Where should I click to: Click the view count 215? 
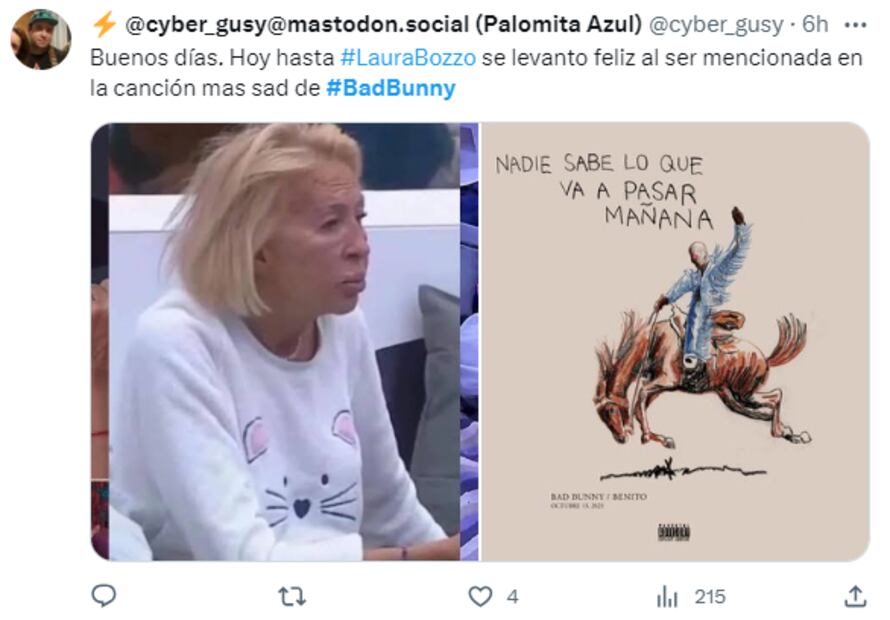(x=710, y=597)
